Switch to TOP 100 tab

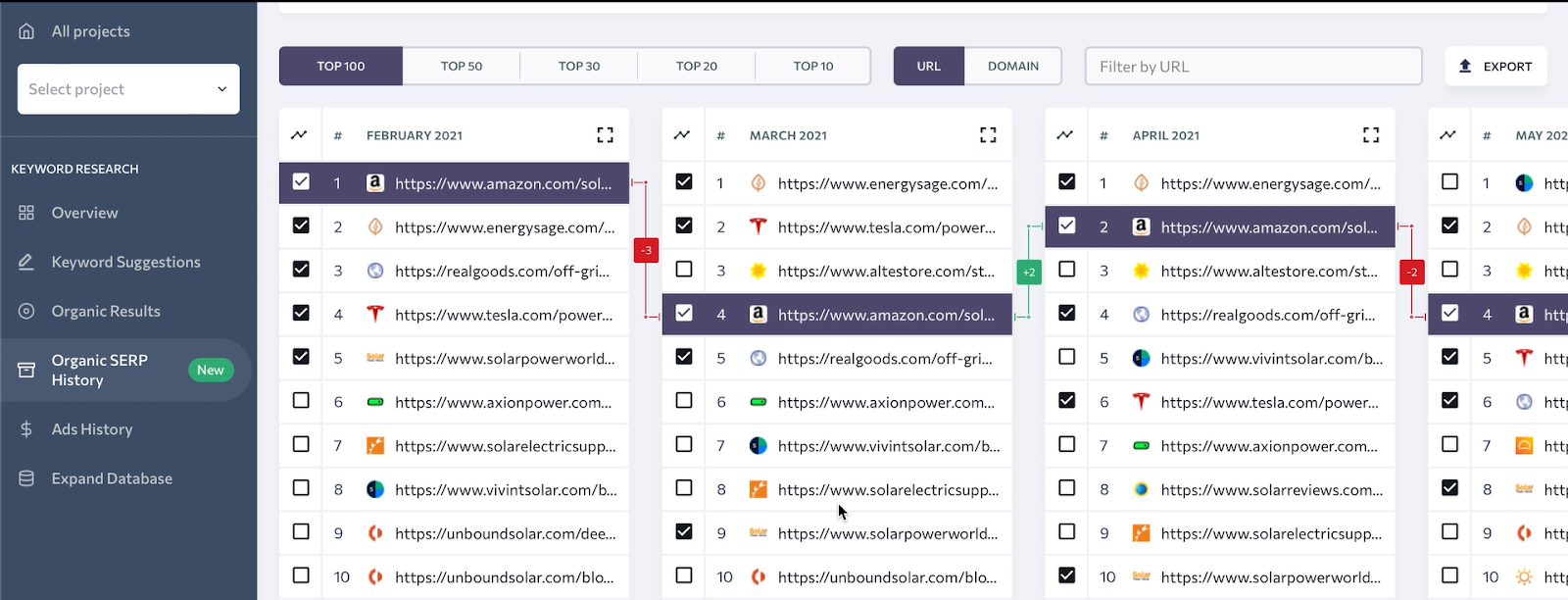coord(340,66)
